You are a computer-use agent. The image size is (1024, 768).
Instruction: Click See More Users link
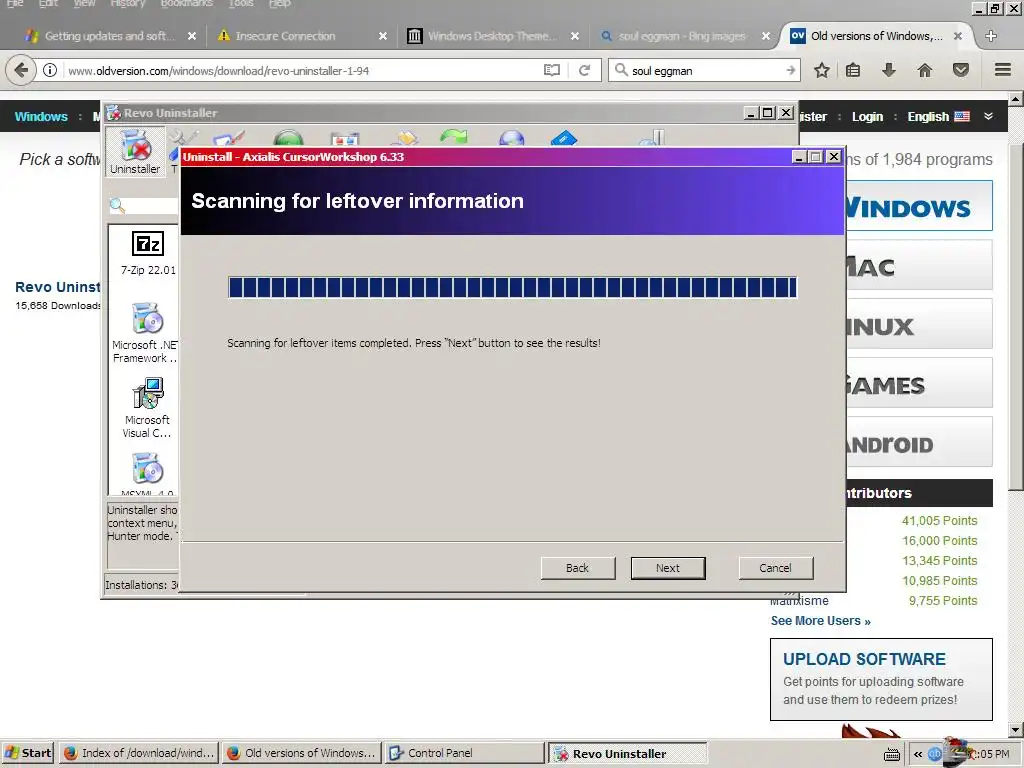820,621
